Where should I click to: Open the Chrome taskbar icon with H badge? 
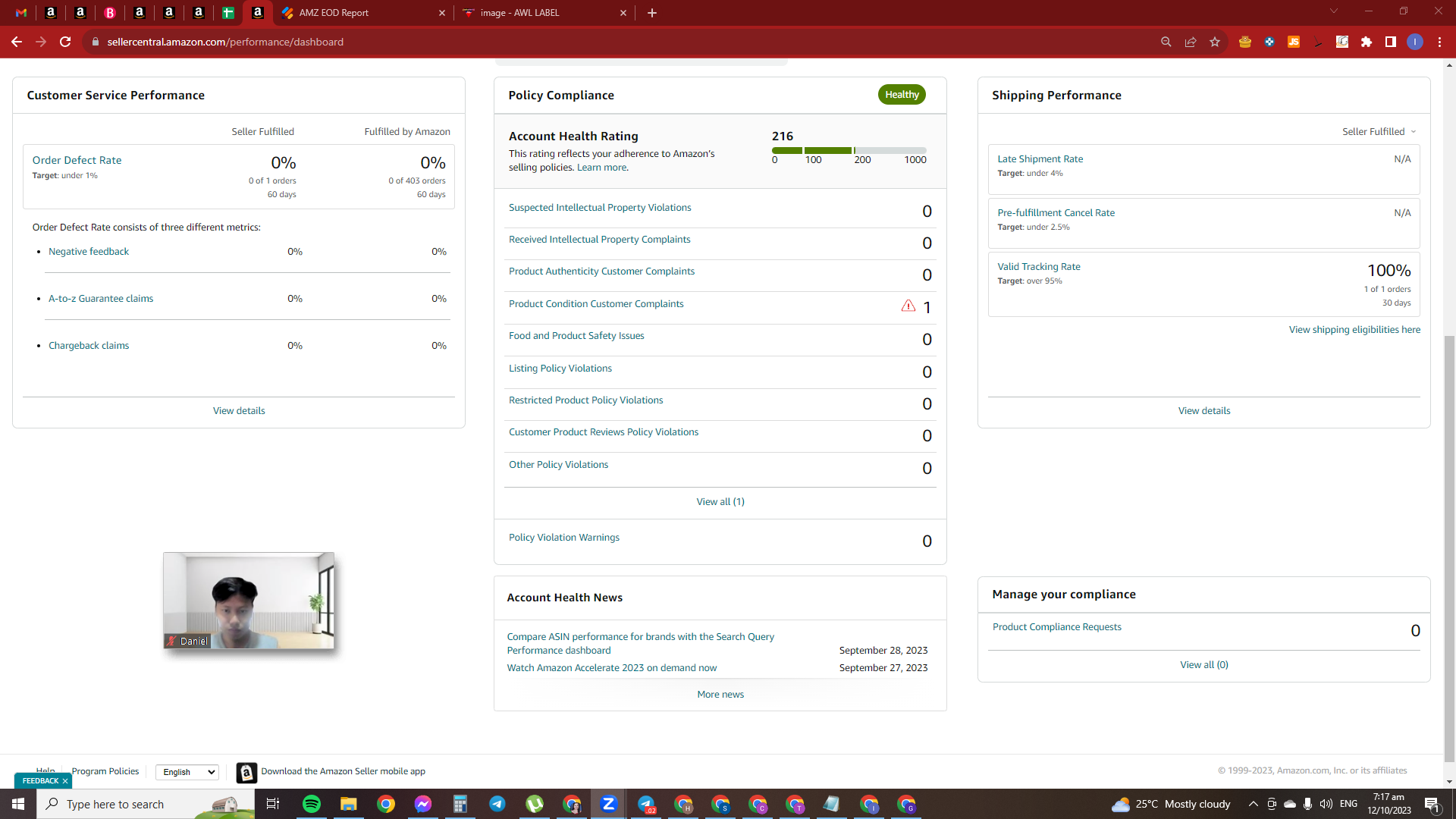click(x=683, y=804)
